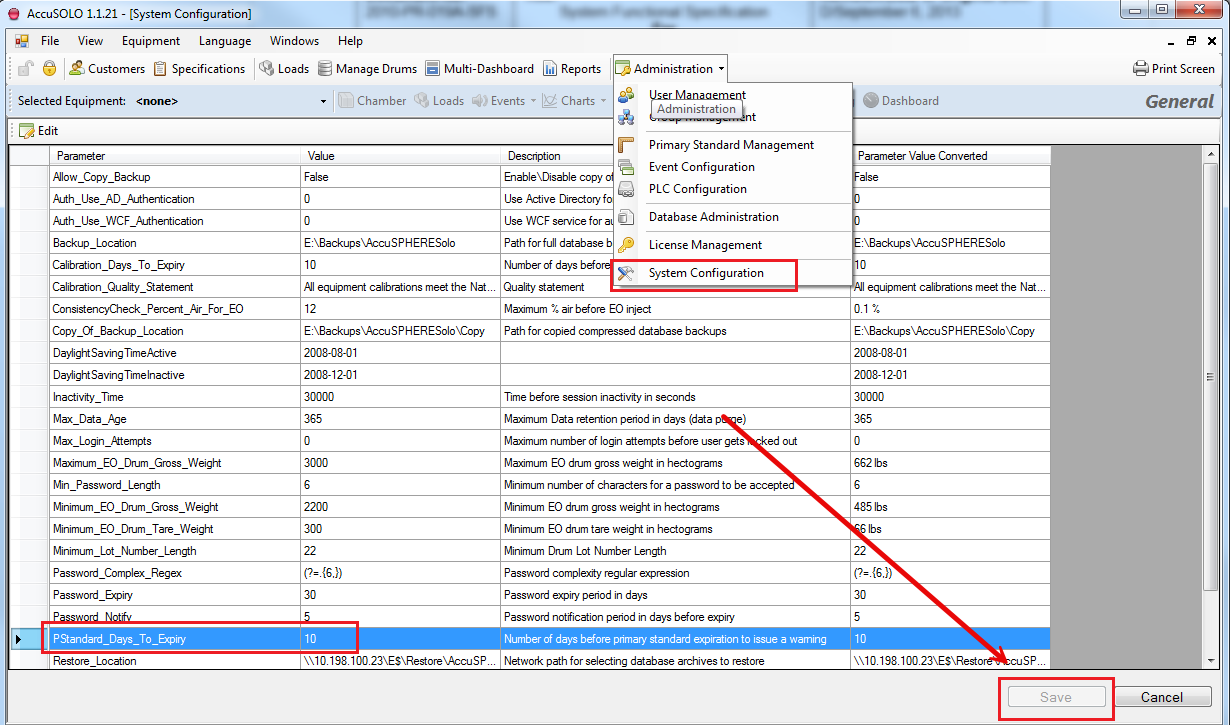1230x725 pixels.
Task: Click the Print Screen icon
Action: 1141,69
